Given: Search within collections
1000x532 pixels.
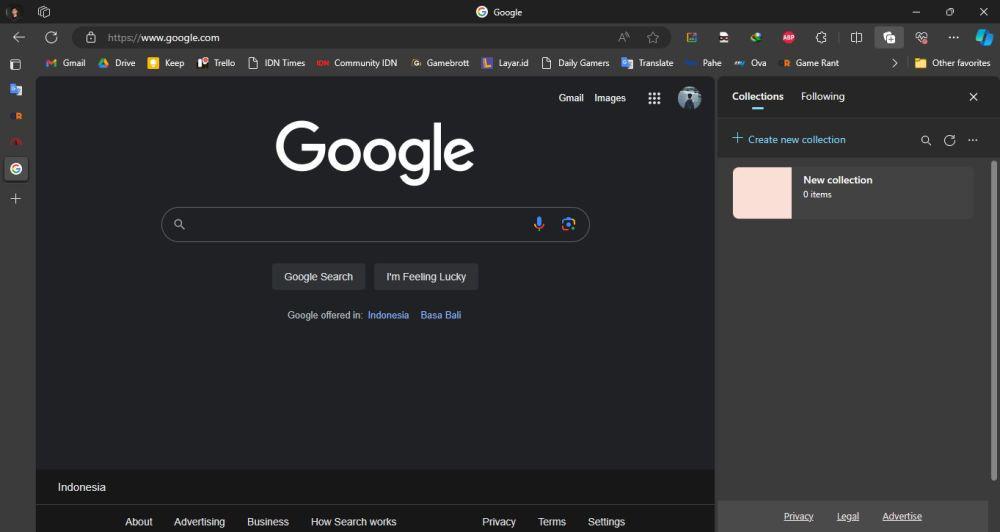Looking at the screenshot, I should click(x=926, y=140).
